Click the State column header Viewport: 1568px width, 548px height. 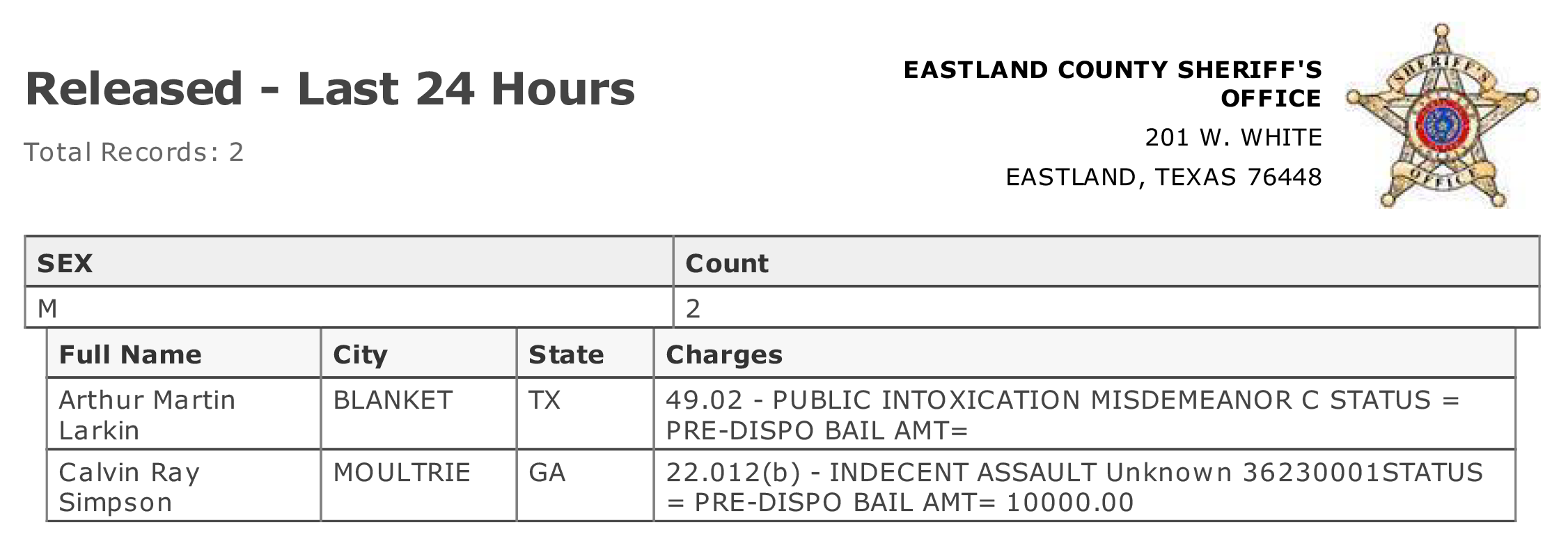585,354
